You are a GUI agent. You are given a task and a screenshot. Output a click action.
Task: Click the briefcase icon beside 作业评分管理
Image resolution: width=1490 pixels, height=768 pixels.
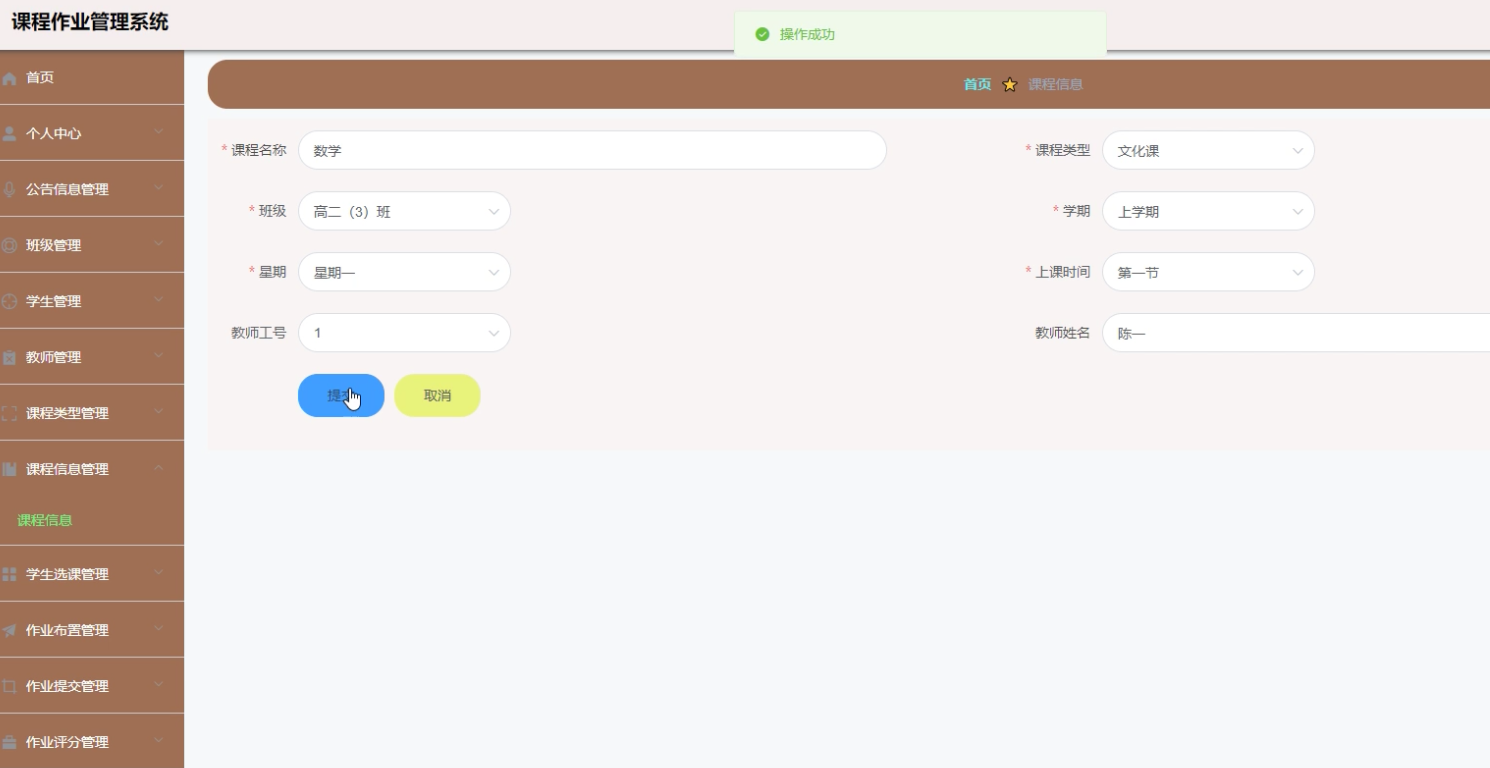coord(10,743)
